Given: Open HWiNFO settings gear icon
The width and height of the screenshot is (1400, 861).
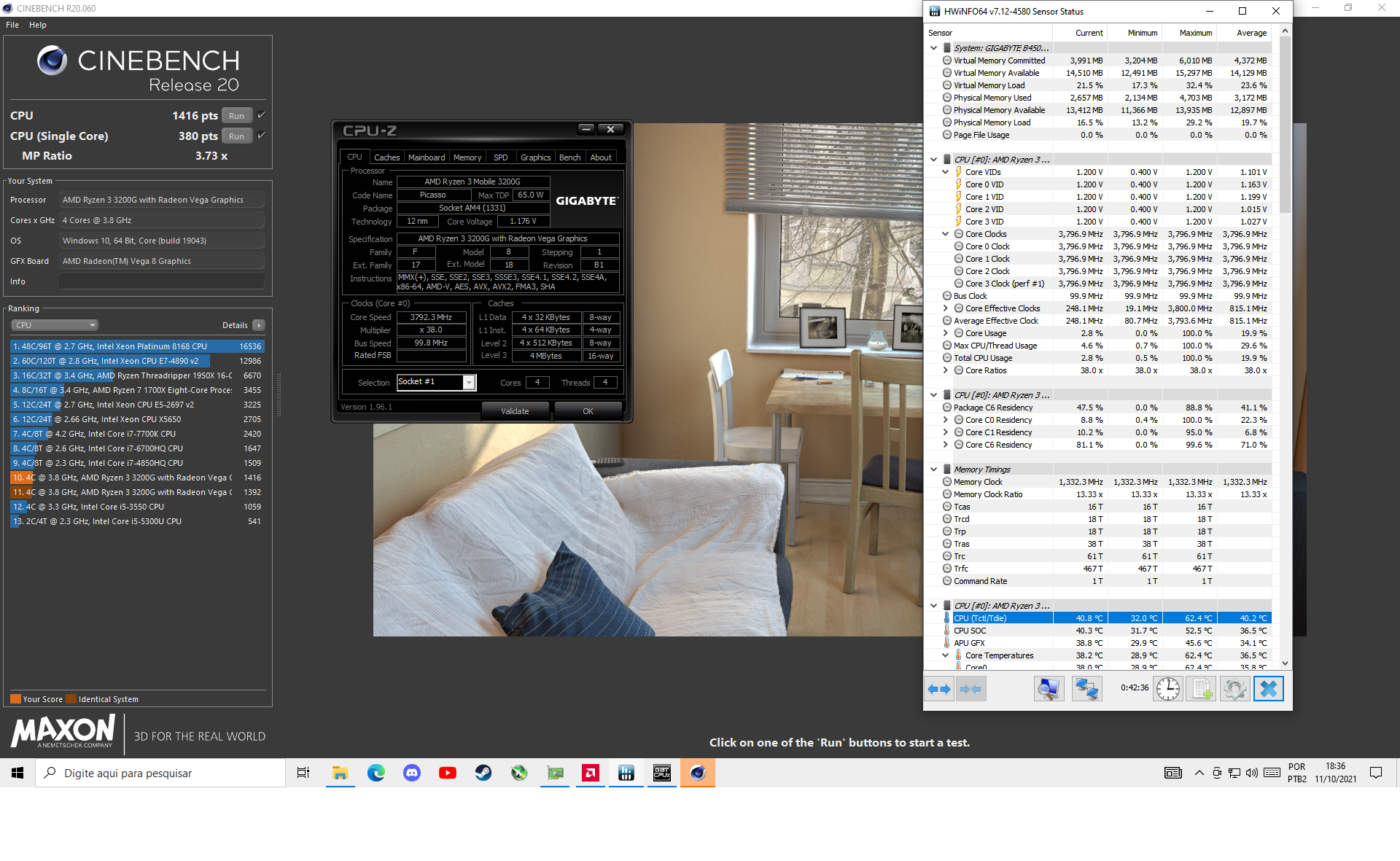Looking at the screenshot, I should point(1234,689).
